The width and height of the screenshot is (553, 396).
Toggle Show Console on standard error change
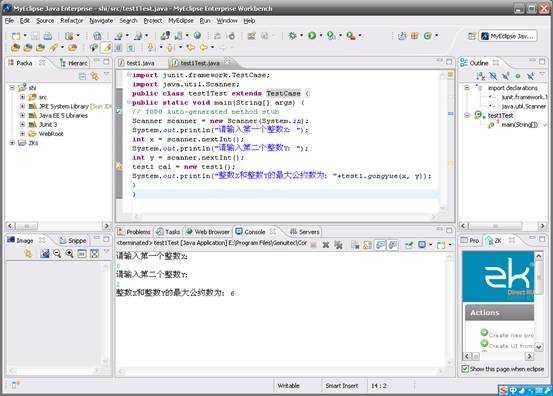393,245
